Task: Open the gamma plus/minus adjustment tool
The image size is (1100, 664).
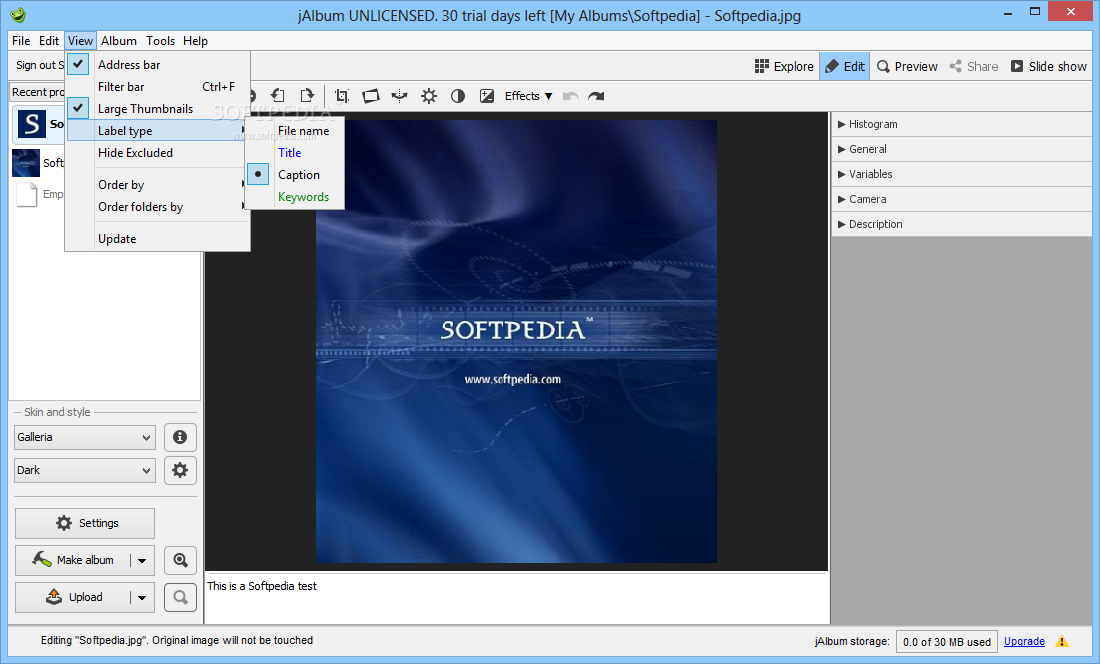Action: point(487,96)
